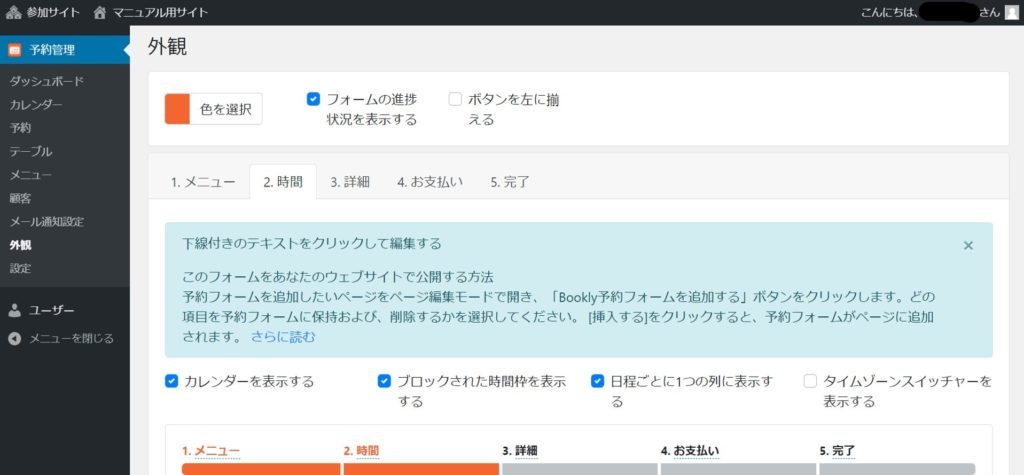Click the orange color swatch
Image resolution: width=1024 pixels, height=475 pixels.
coord(177,109)
